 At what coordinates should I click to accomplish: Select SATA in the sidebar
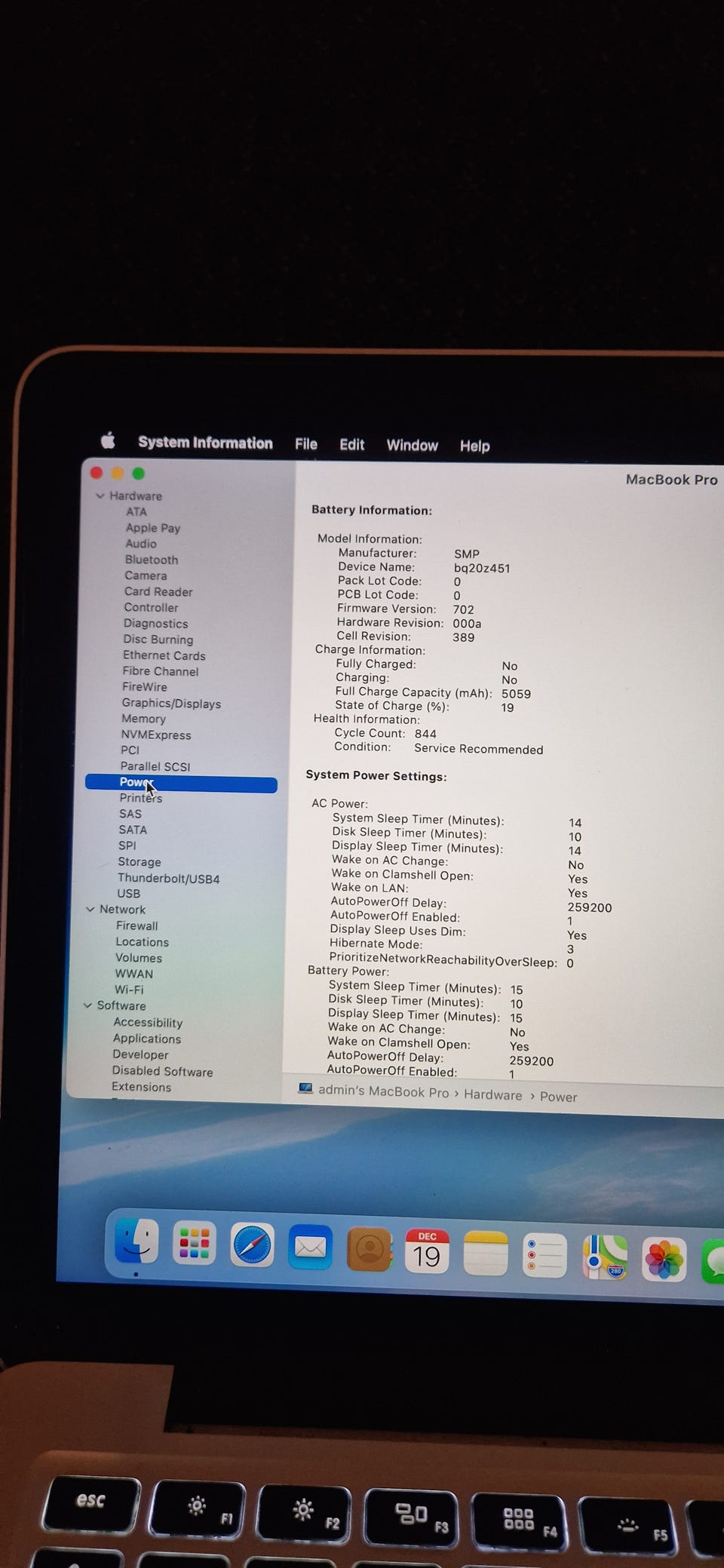(133, 830)
